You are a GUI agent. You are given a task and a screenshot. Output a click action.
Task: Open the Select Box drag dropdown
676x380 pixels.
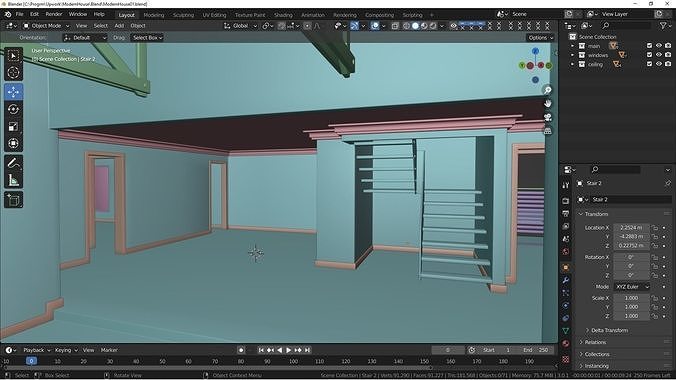pos(147,38)
